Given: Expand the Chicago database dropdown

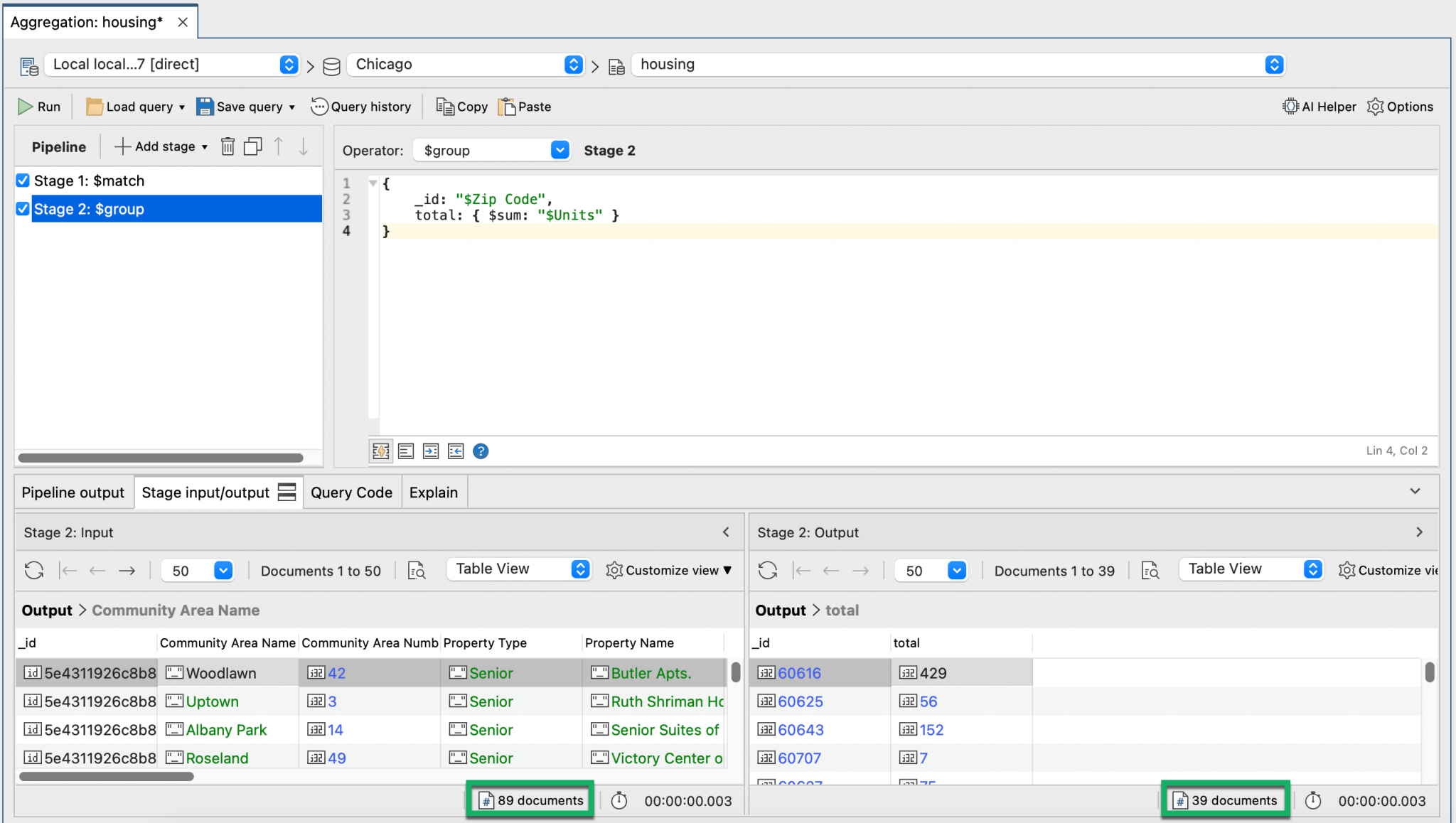Looking at the screenshot, I should [x=573, y=65].
